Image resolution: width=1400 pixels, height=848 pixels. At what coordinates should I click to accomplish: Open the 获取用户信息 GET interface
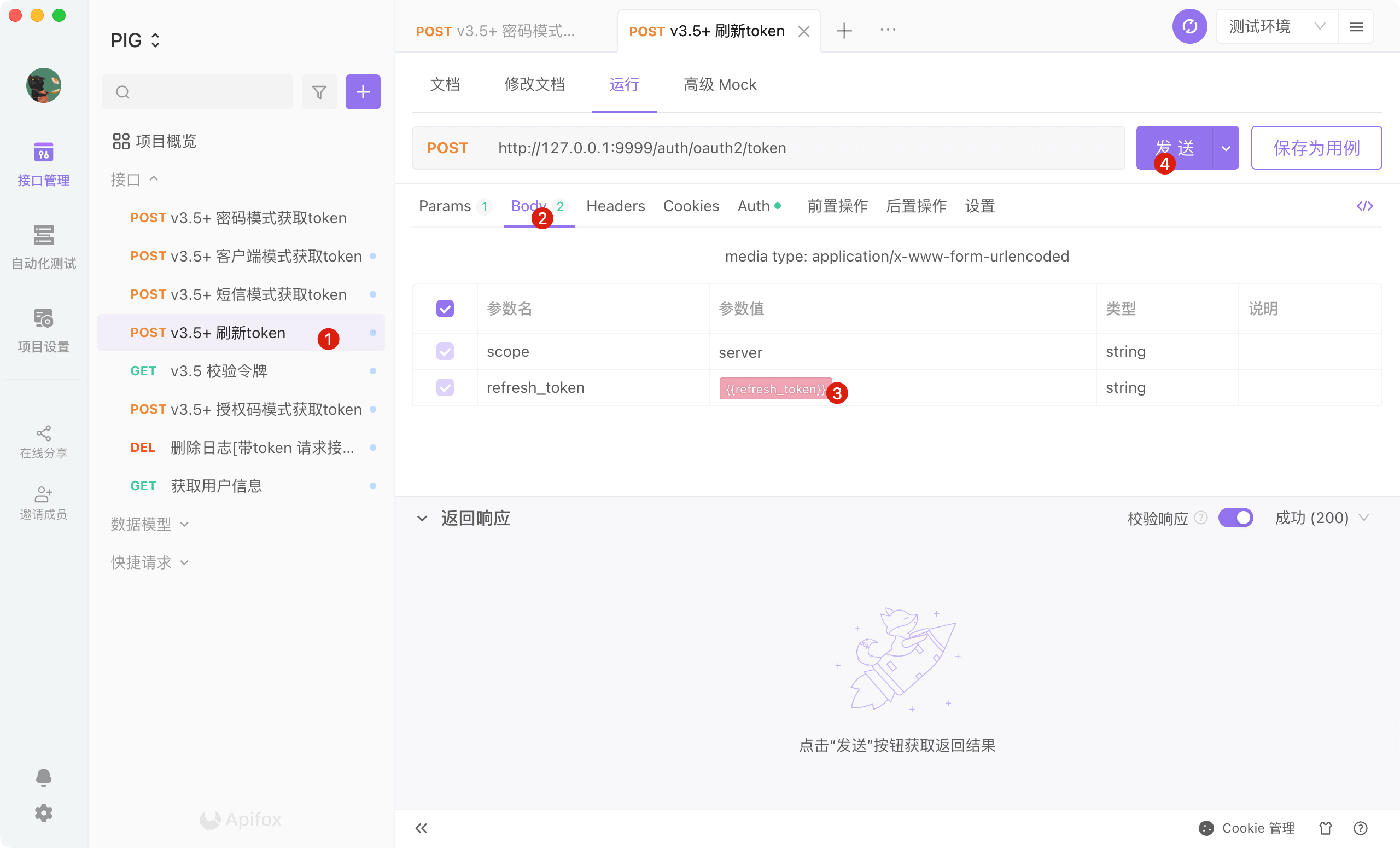pyautogui.click(x=216, y=486)
